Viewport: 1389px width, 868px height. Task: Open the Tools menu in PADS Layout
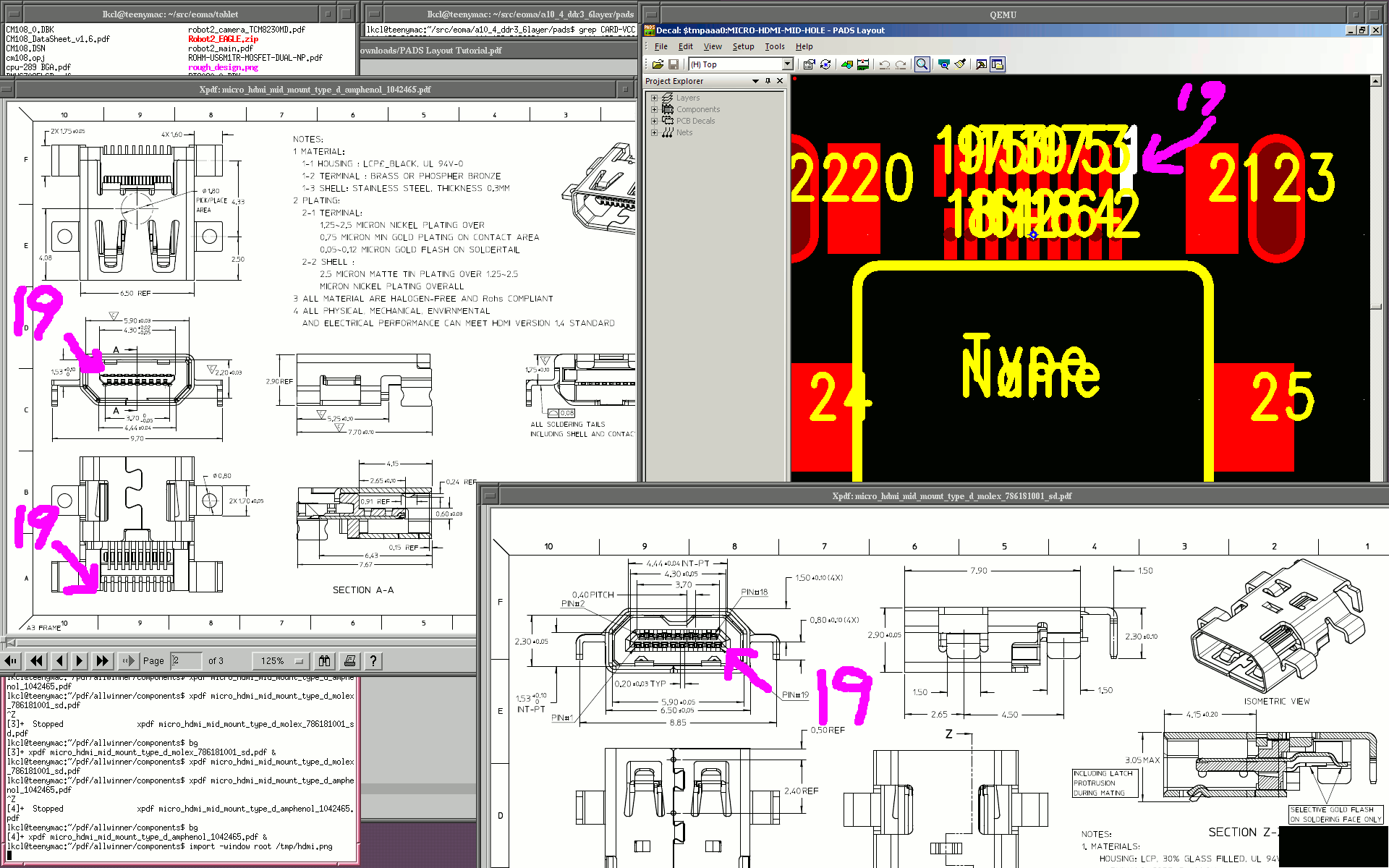coord(775,46)
